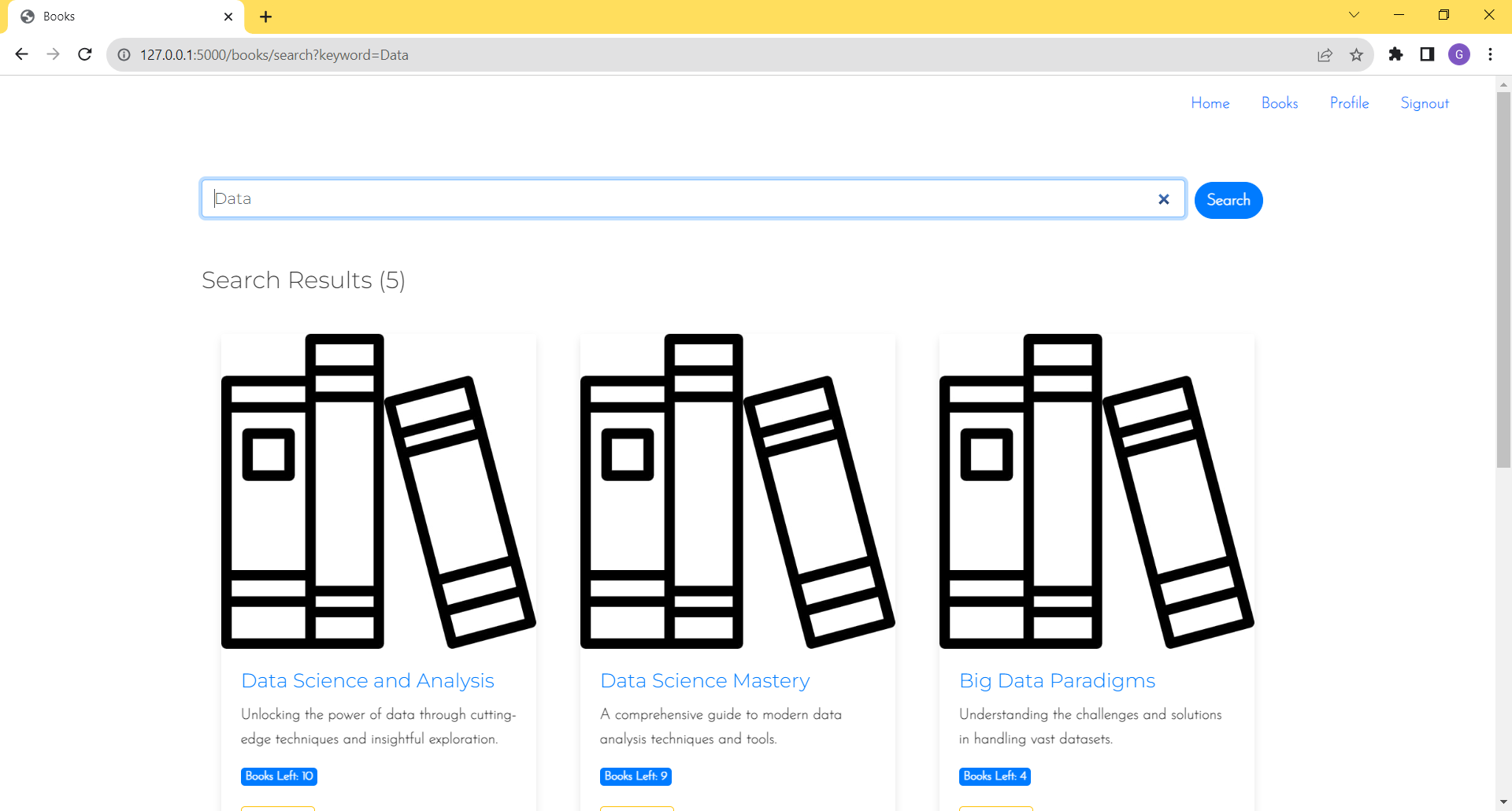Click Big Data Paradigms book cover
1512x811 pixels.
point(1097,491)
